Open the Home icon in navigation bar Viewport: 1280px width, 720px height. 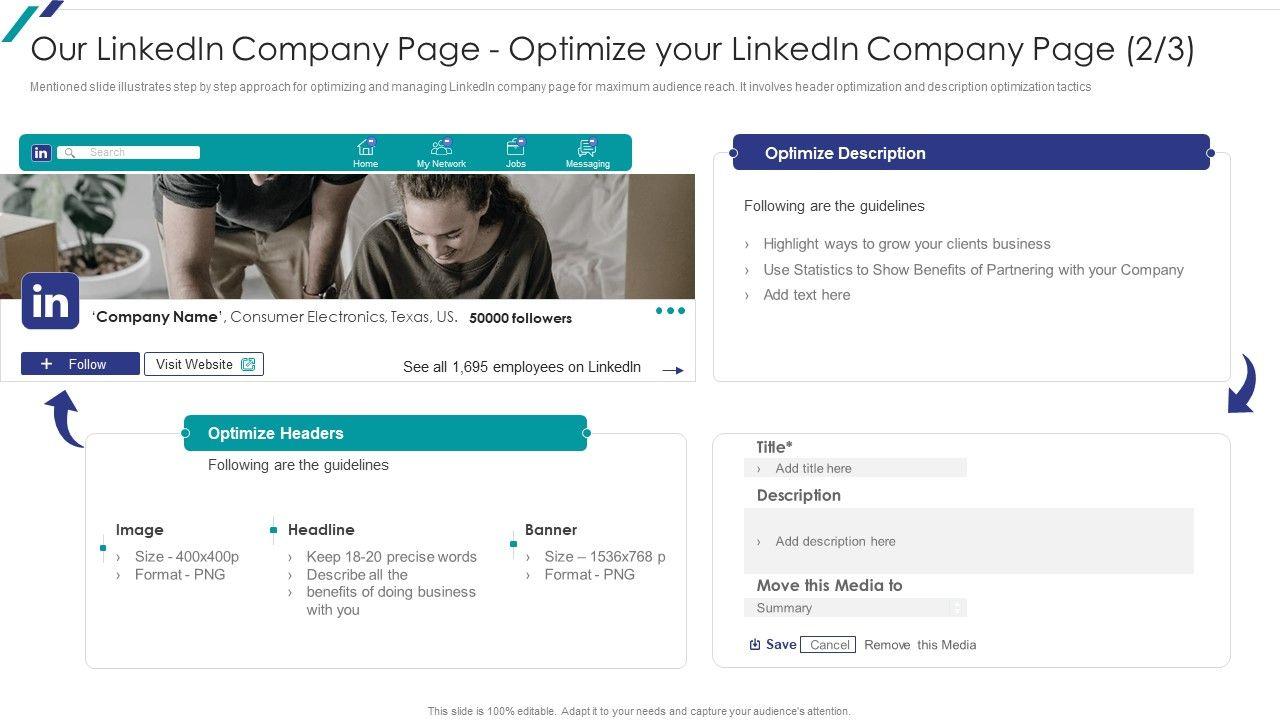pos(366,148)
